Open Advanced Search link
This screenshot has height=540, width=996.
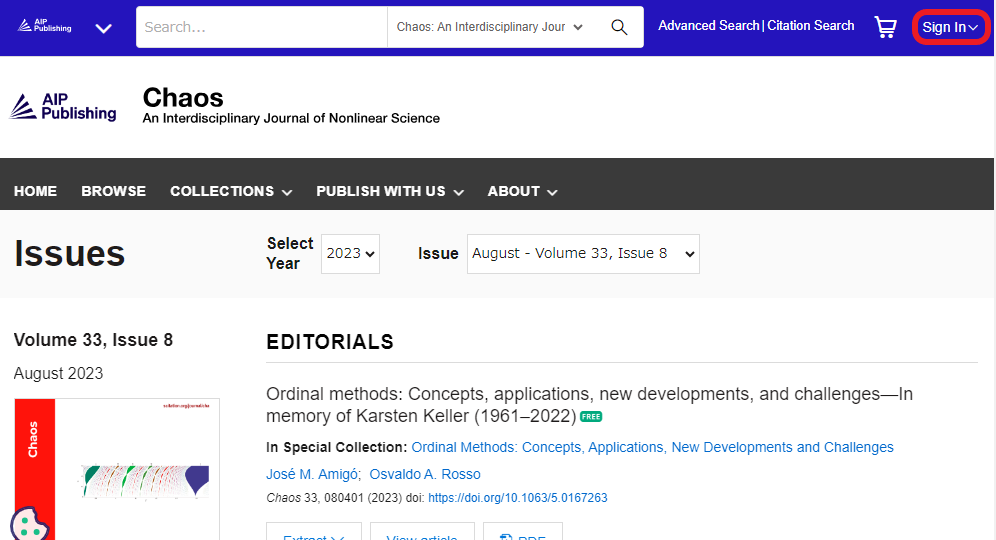point(708,25)
